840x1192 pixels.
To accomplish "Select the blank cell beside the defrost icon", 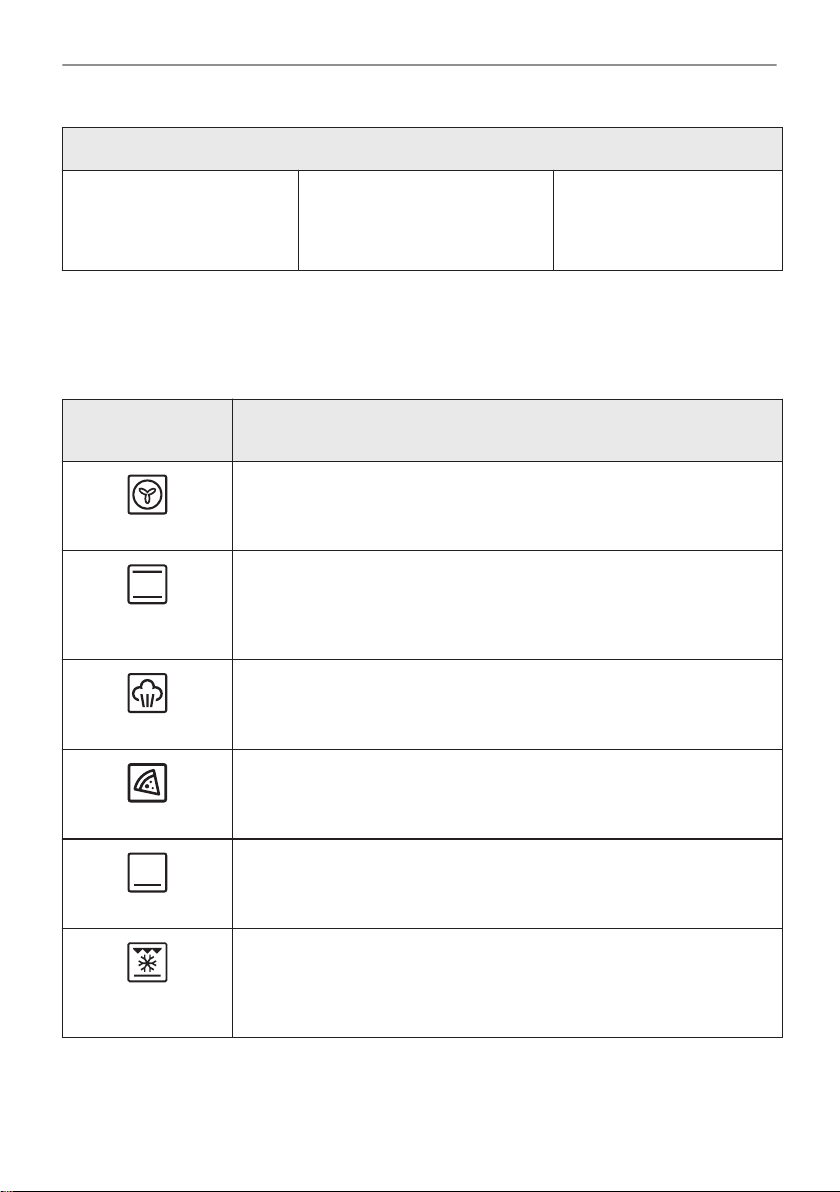I will coord(507,983).
